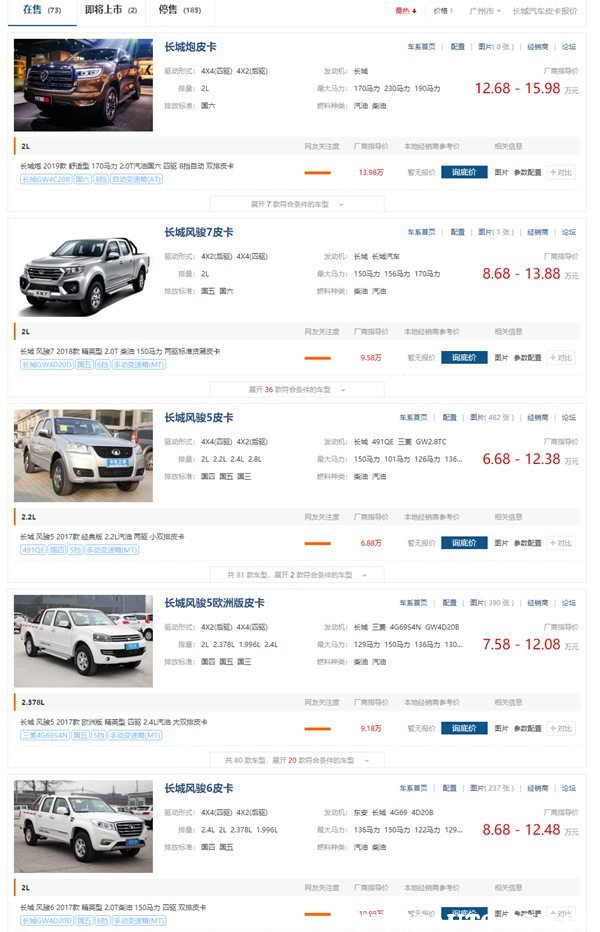View 图片 gallery link for 长城风骏5皮卡
600x932 pixels.
[492, 417]
